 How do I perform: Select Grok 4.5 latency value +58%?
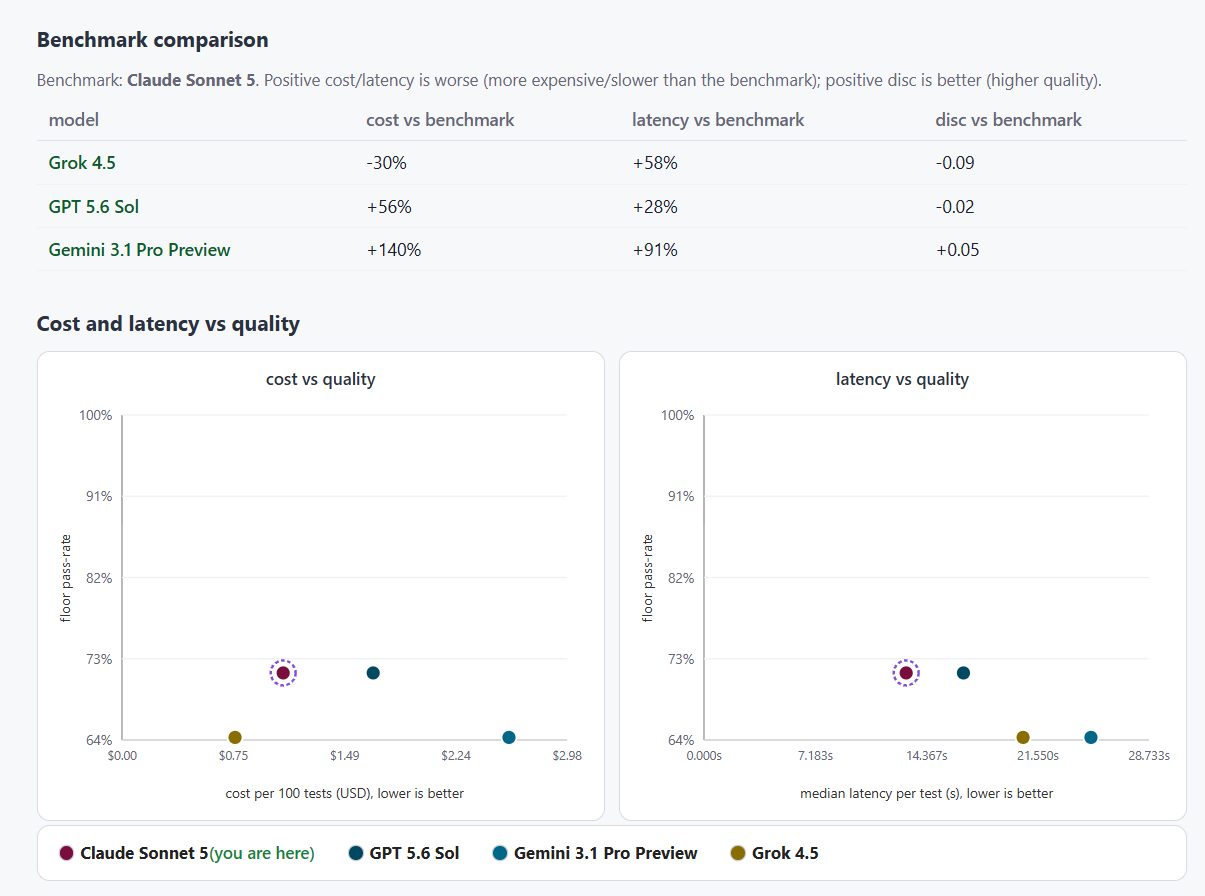[655, 163]
